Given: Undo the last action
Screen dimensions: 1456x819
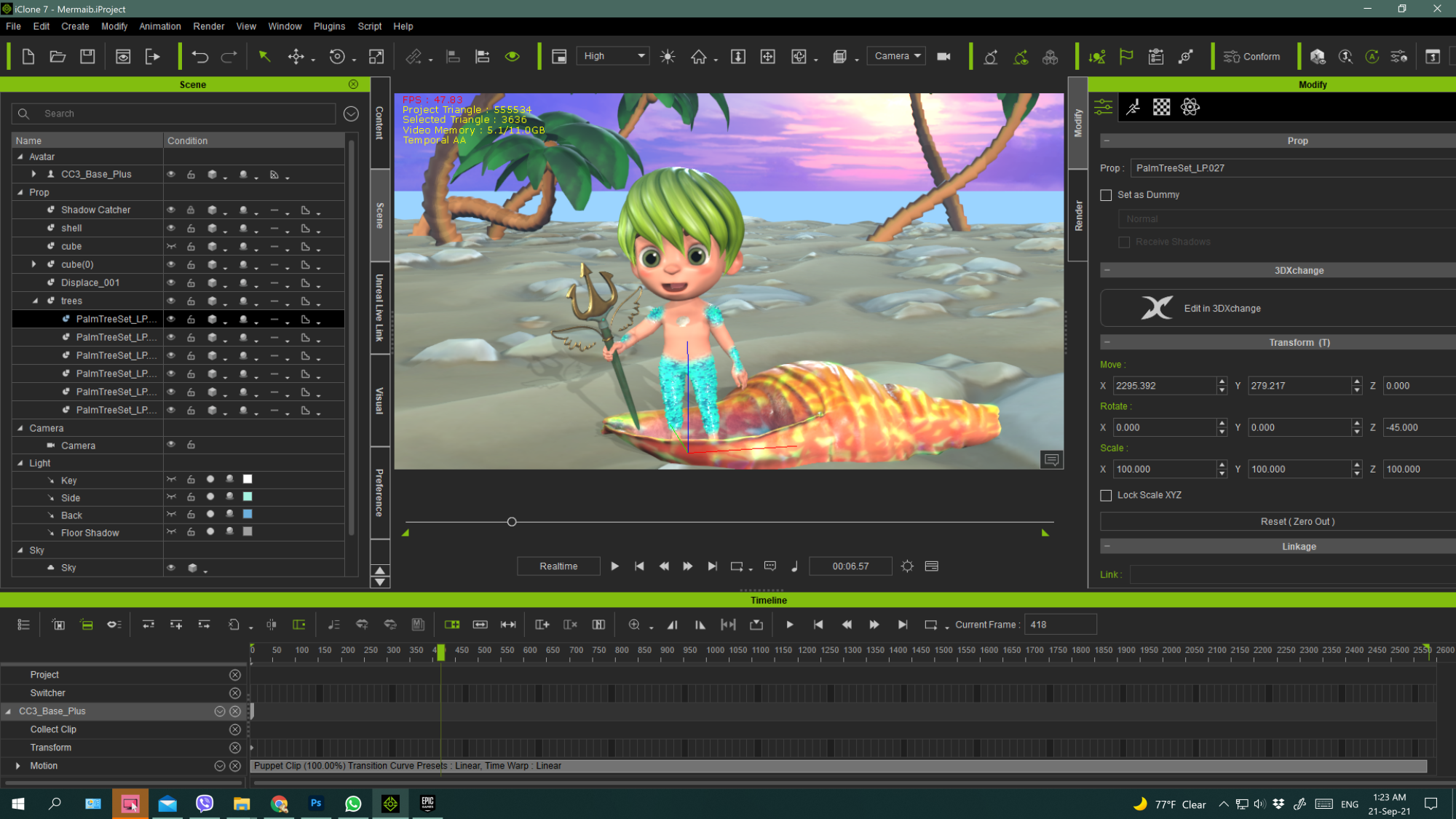Looking at the screenshot, I should 200,57.
